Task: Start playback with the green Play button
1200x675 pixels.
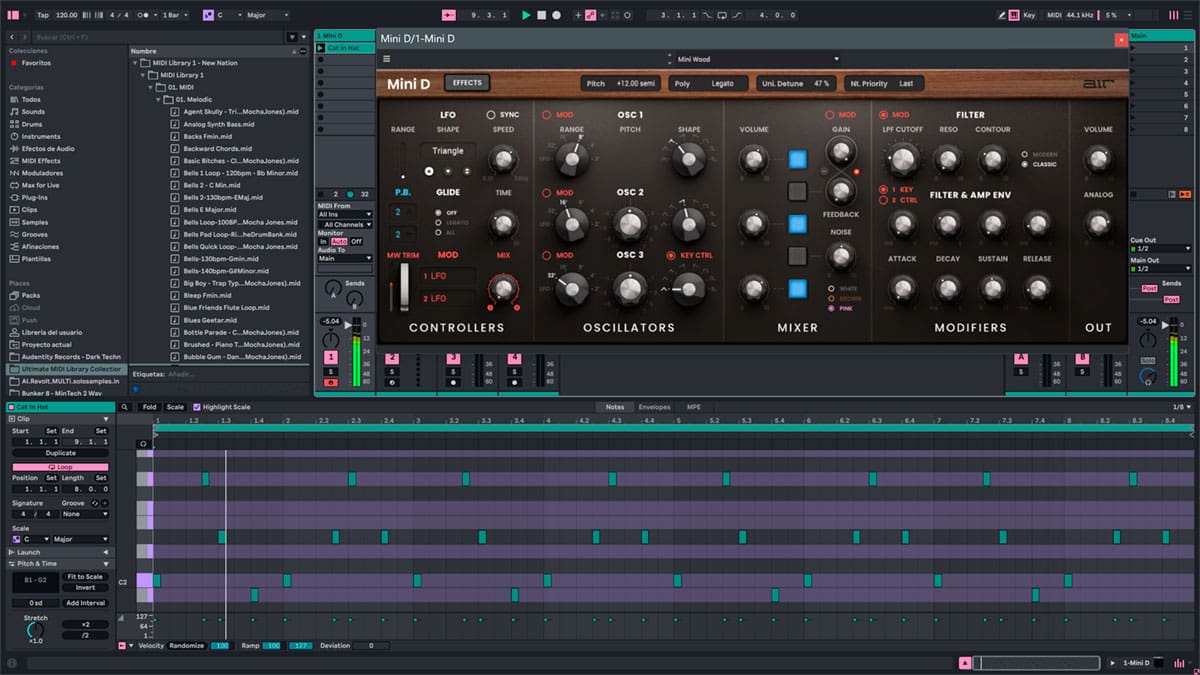Action: pos(526,15)
